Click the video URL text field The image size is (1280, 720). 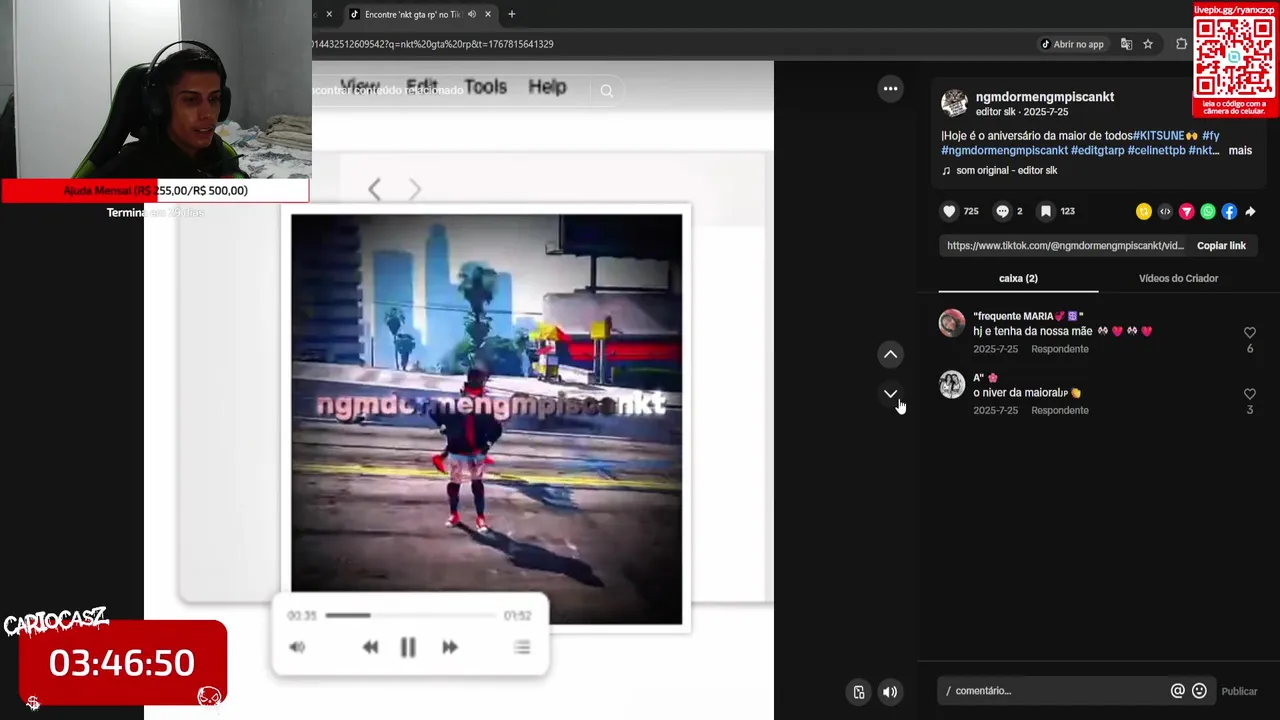coord(1065,245)
